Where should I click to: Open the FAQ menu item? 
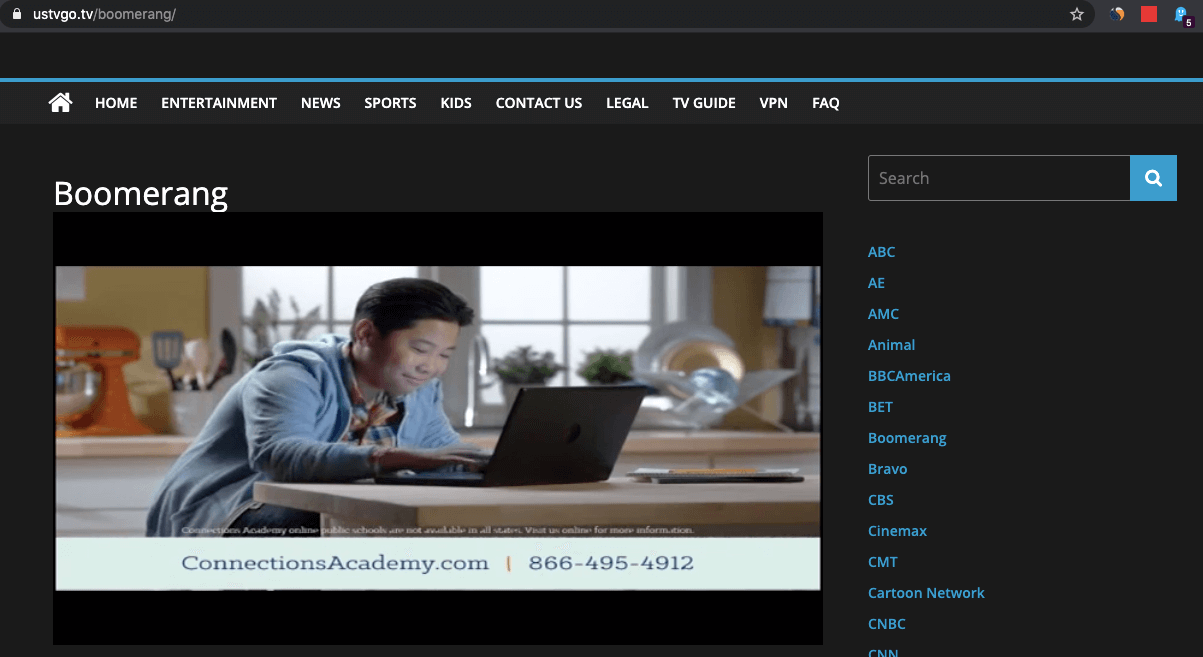click(x=826, y=103)
